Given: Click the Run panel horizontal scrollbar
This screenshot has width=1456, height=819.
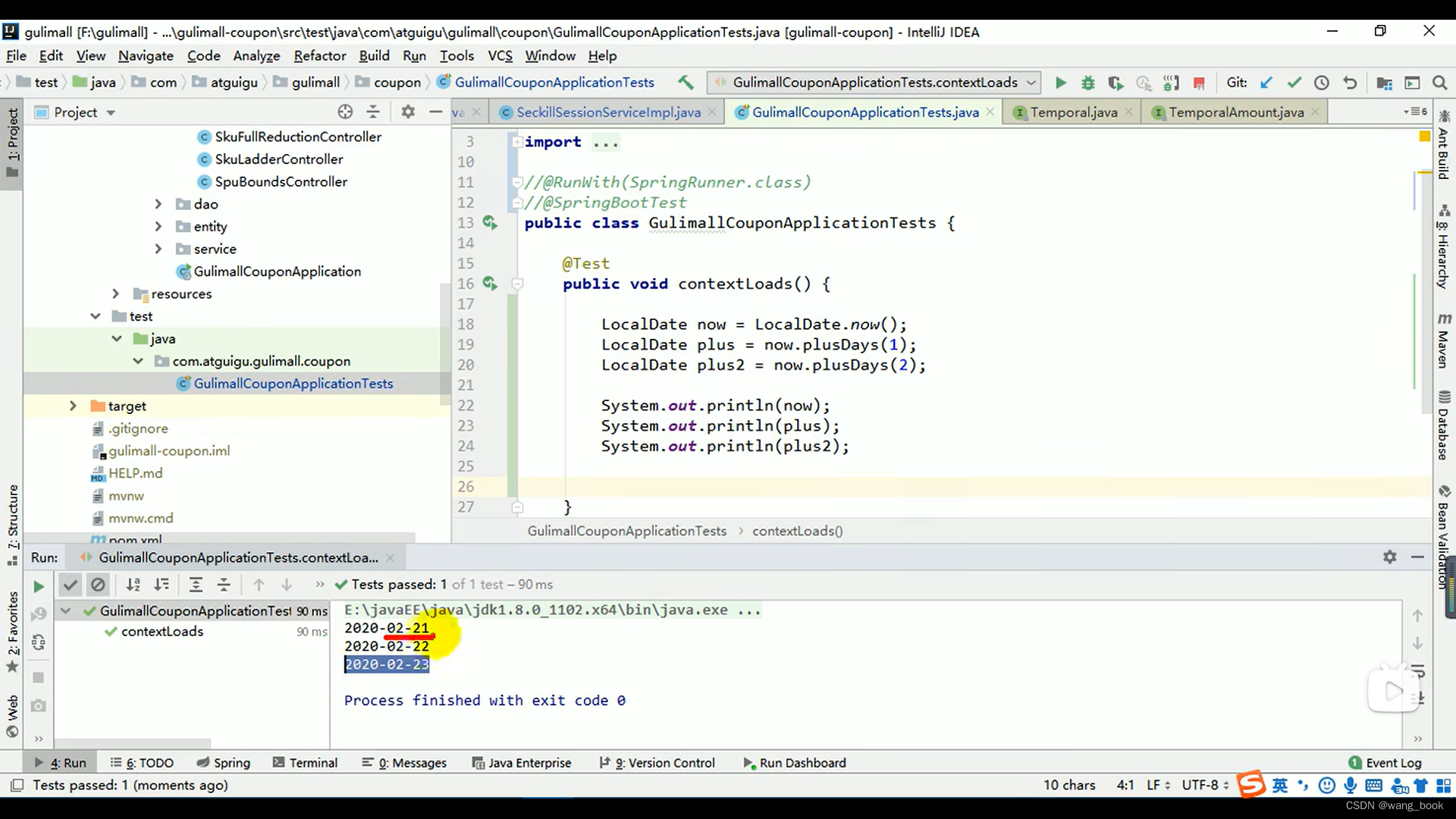Looking at the screenshot, I should (x=133, y=743).
